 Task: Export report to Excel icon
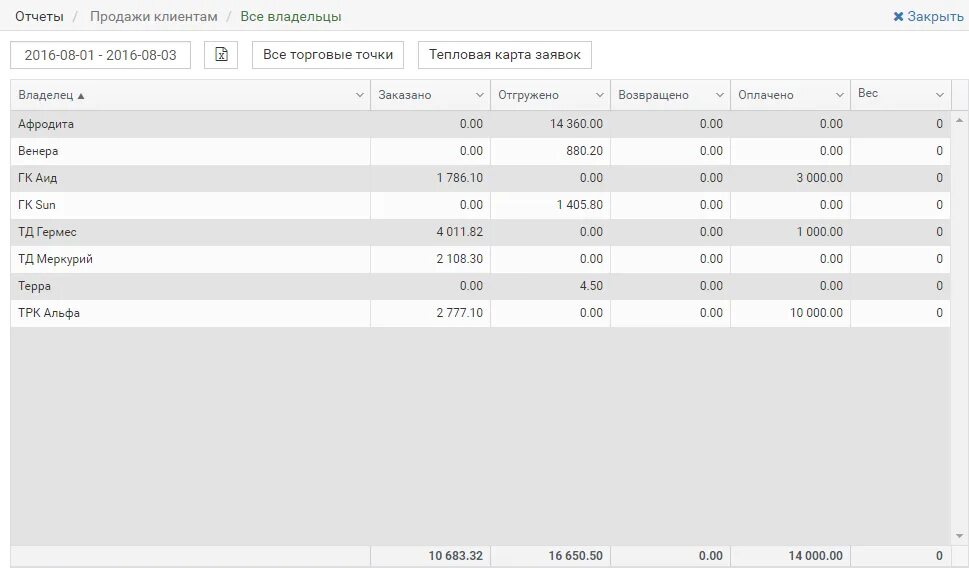221,54
